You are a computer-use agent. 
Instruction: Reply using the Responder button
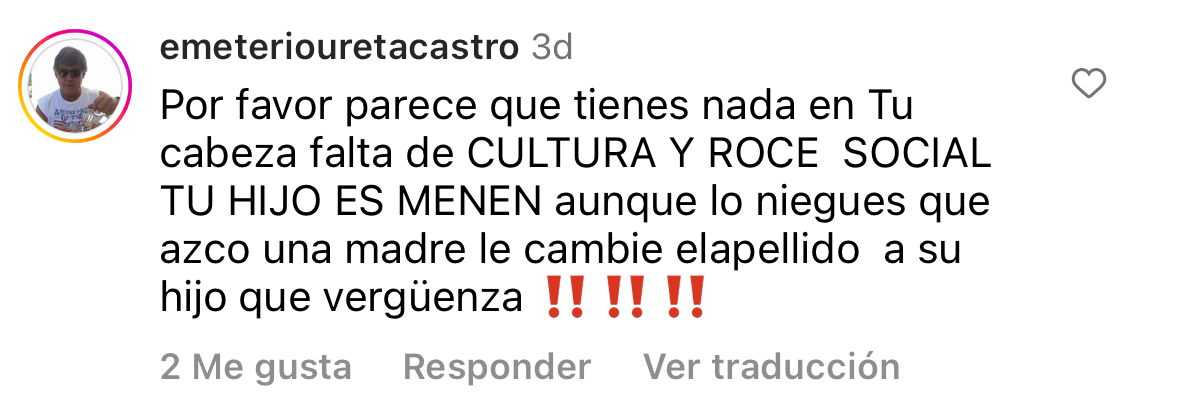pos(497,367)
